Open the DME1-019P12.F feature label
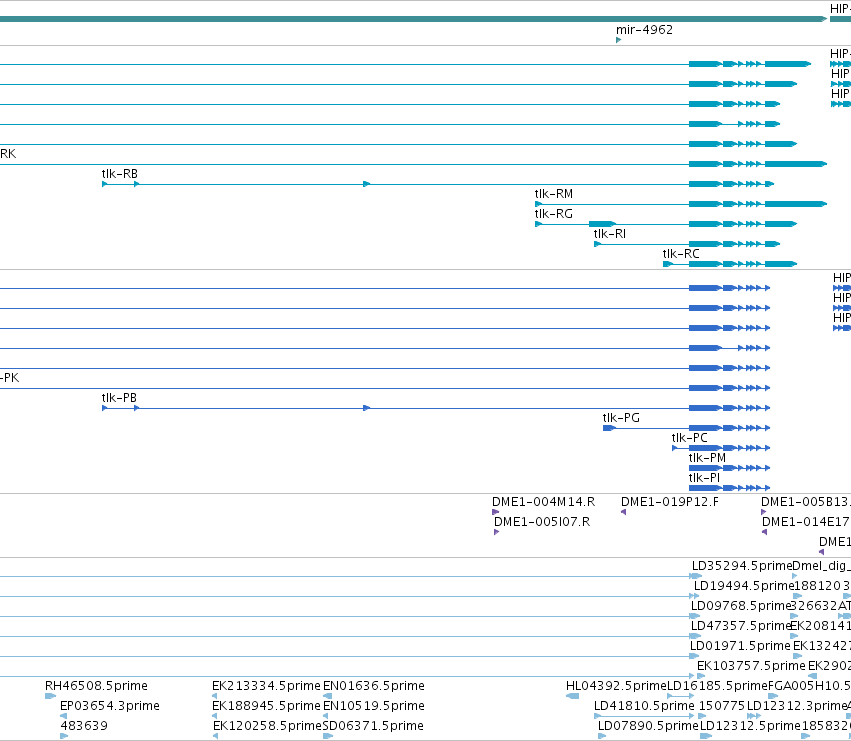This screenshot has width=851, height=741. [x=670, y=502]
